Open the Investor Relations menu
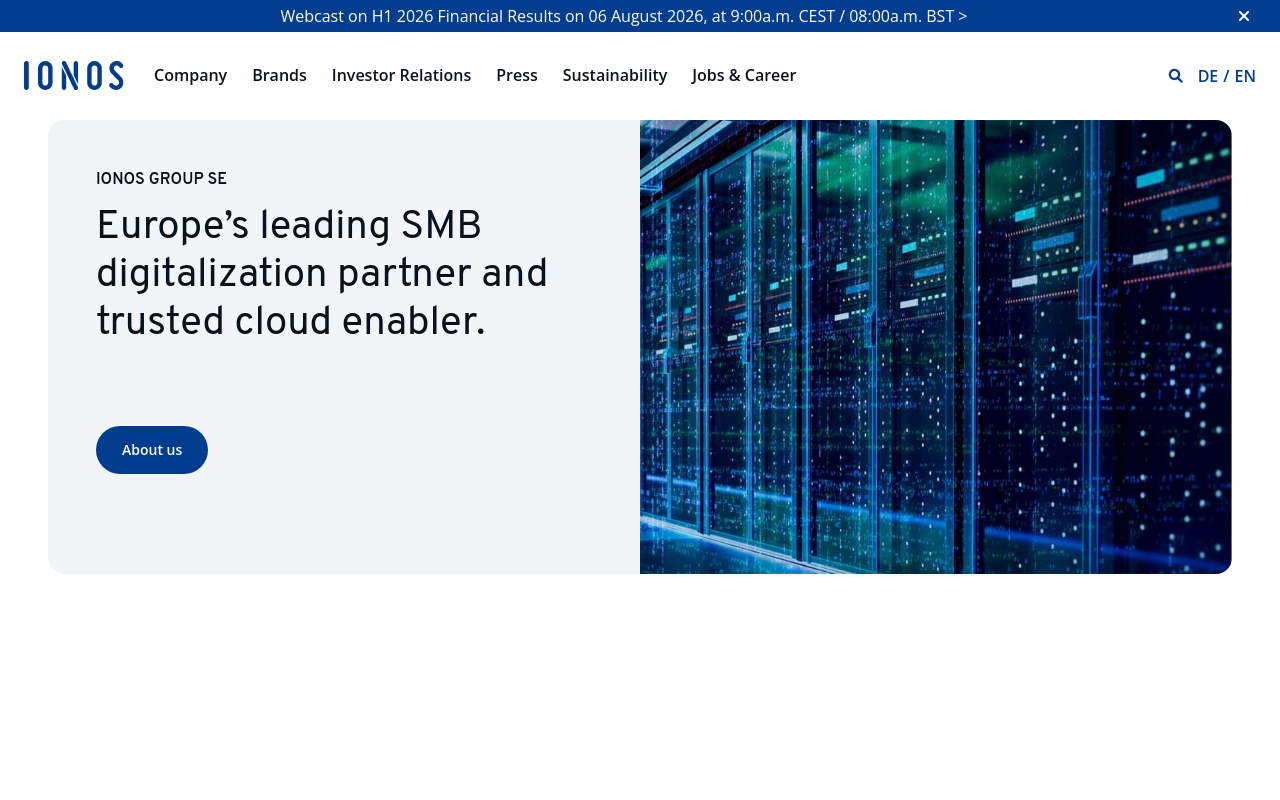 tap(401, 75)
